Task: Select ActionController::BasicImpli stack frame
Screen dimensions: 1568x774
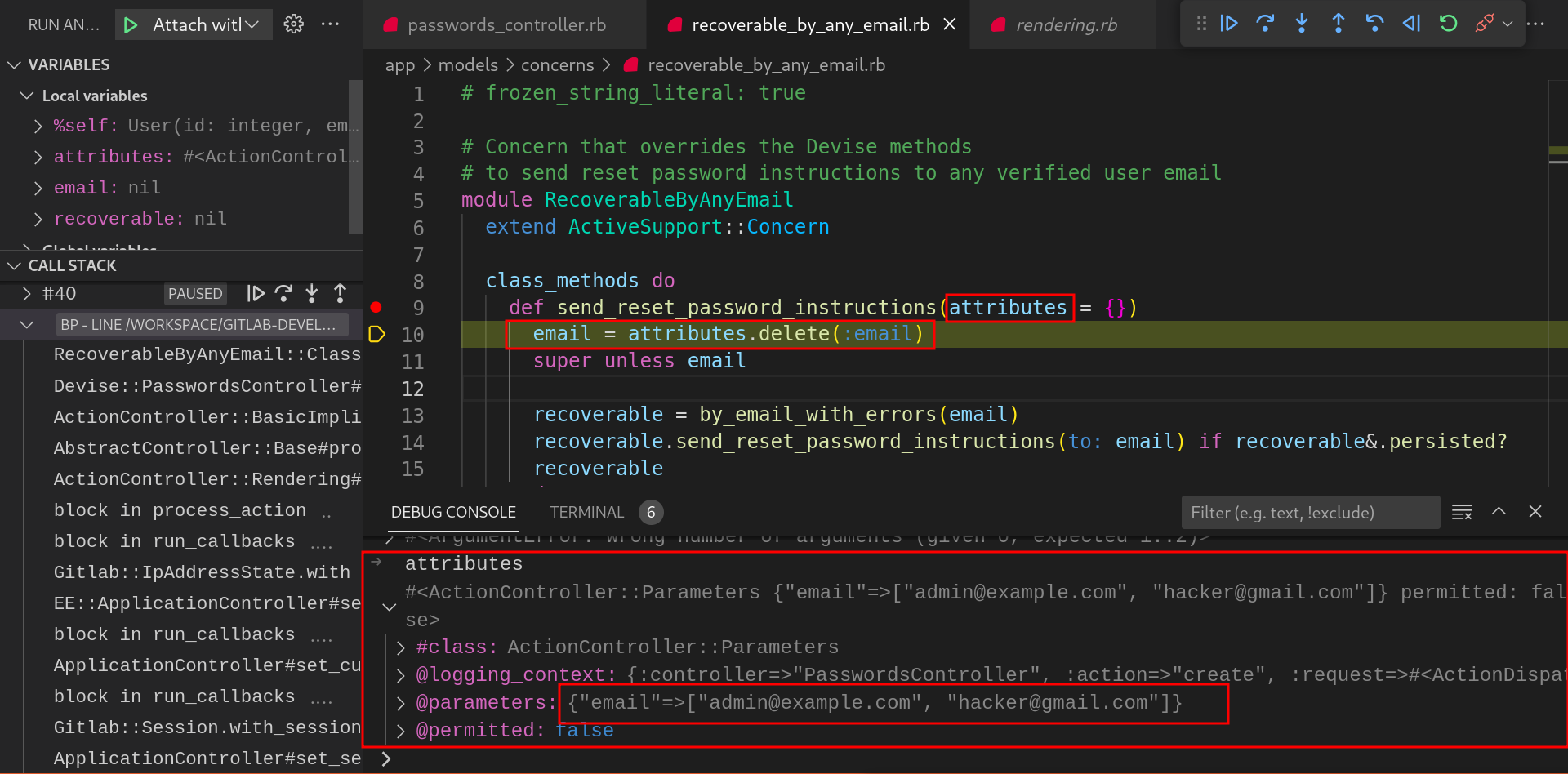Action: [x=207, y=416]
